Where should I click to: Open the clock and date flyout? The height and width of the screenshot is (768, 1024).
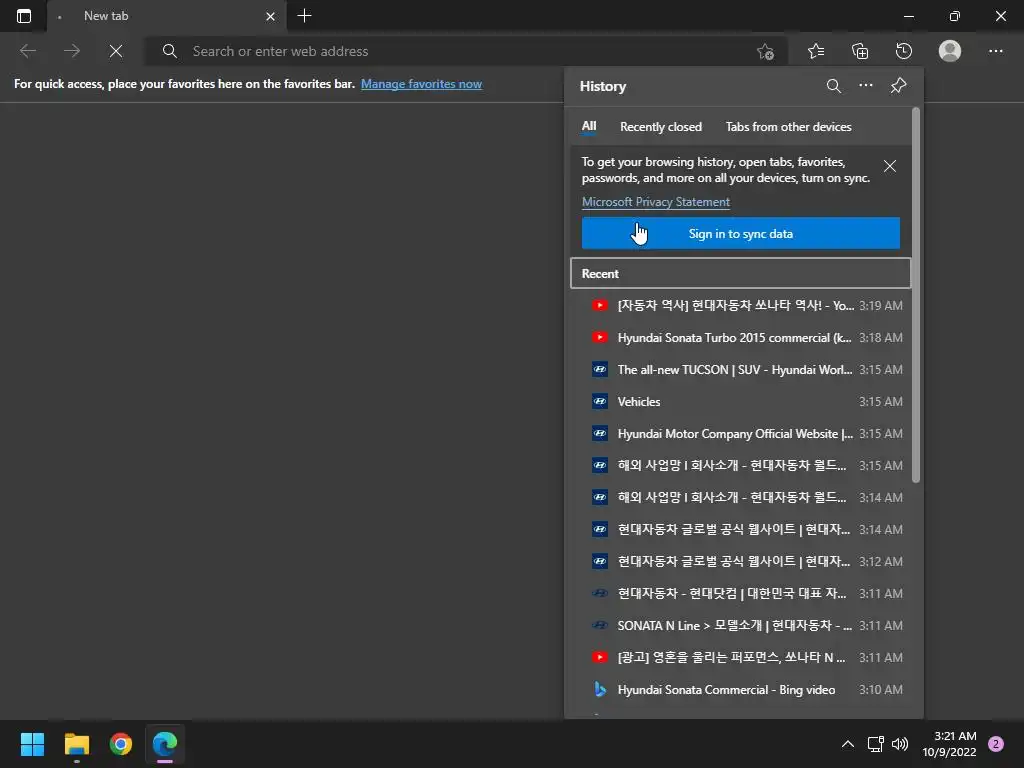pyautogui.click(x=950, y=744)
